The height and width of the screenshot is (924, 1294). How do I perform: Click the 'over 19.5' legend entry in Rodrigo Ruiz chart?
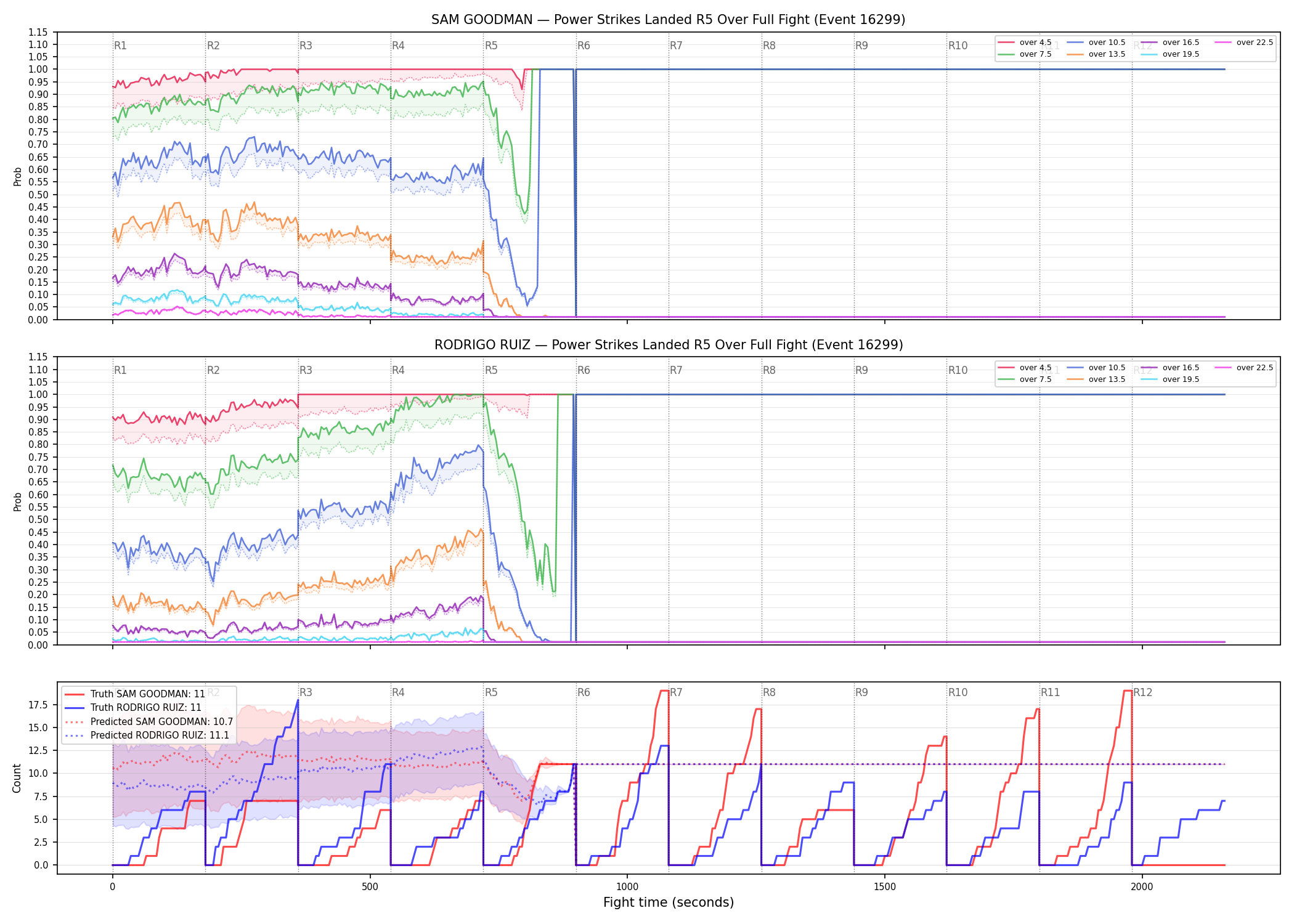(1170, 379)
